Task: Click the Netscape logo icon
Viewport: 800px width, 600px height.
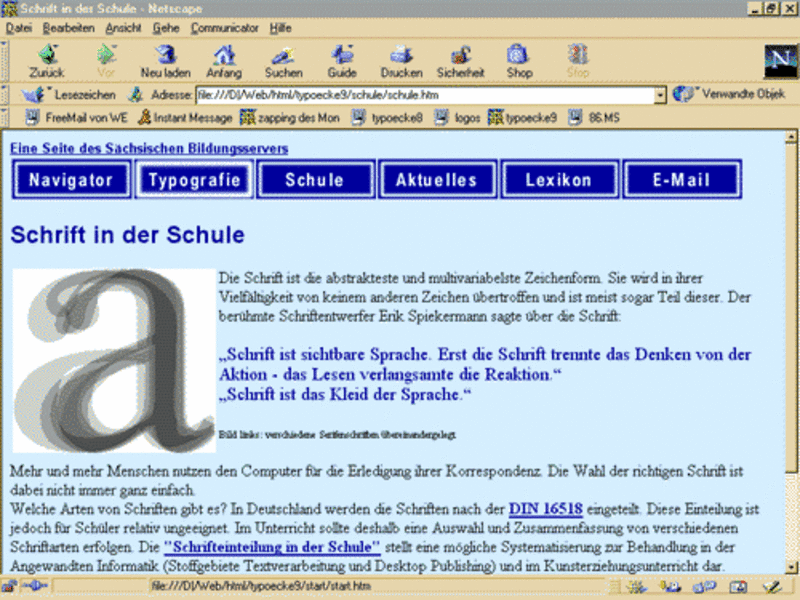Action: pos(778,61)
